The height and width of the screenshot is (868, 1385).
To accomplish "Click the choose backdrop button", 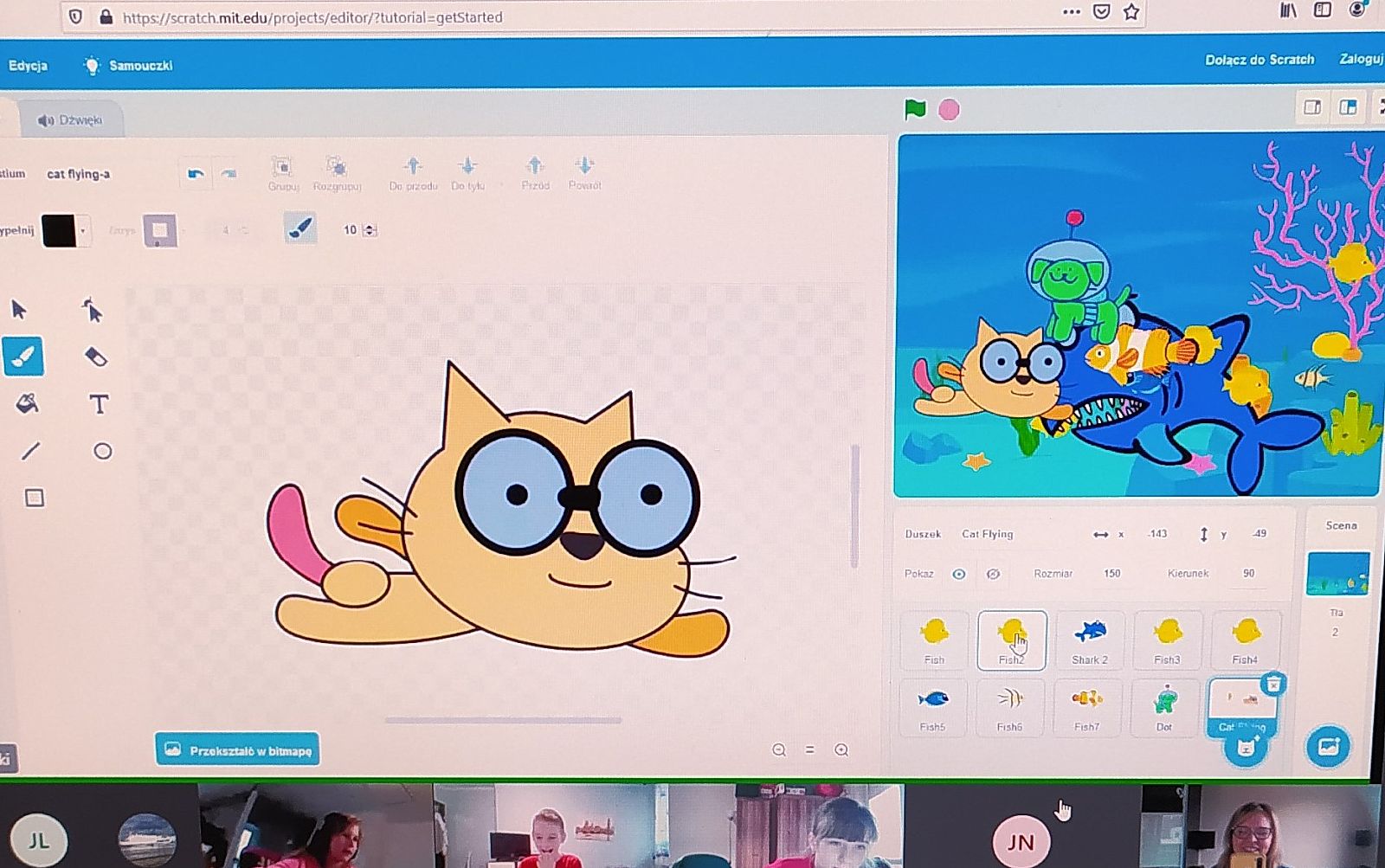I will (1328, 746).
